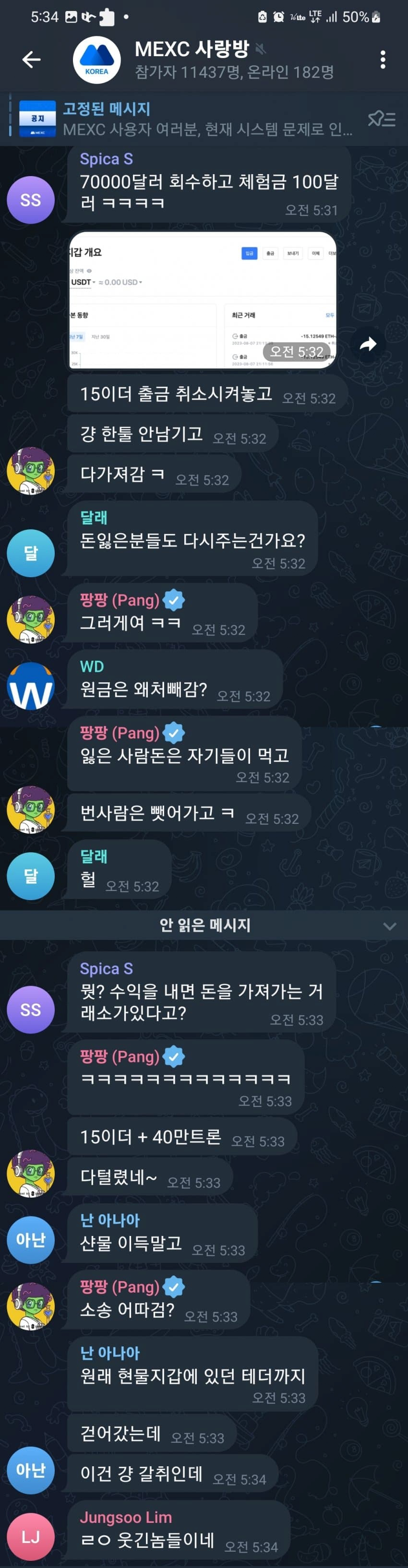The height and width of the screenshot is (1568, 408).
Task: Open the wallet overview screenshot image
Action: click(x=203, y=300)
